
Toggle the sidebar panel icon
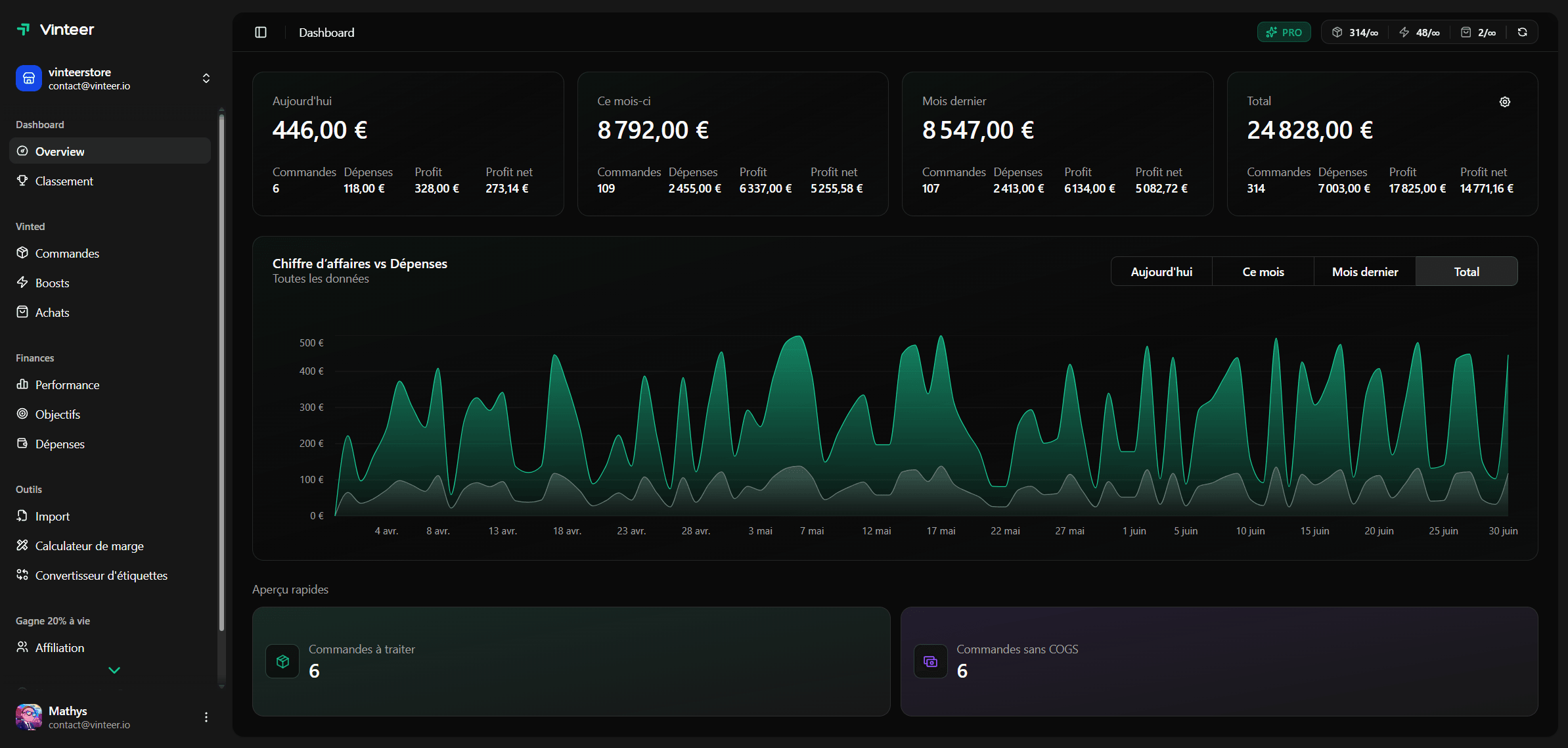coord(261,32)
